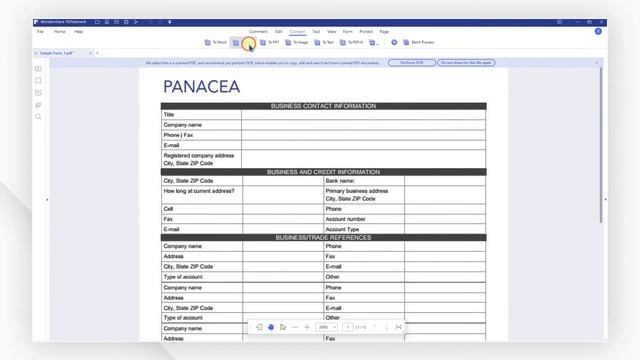Open the Home menu
Screen dimensions: 640x360
point(60,31)
